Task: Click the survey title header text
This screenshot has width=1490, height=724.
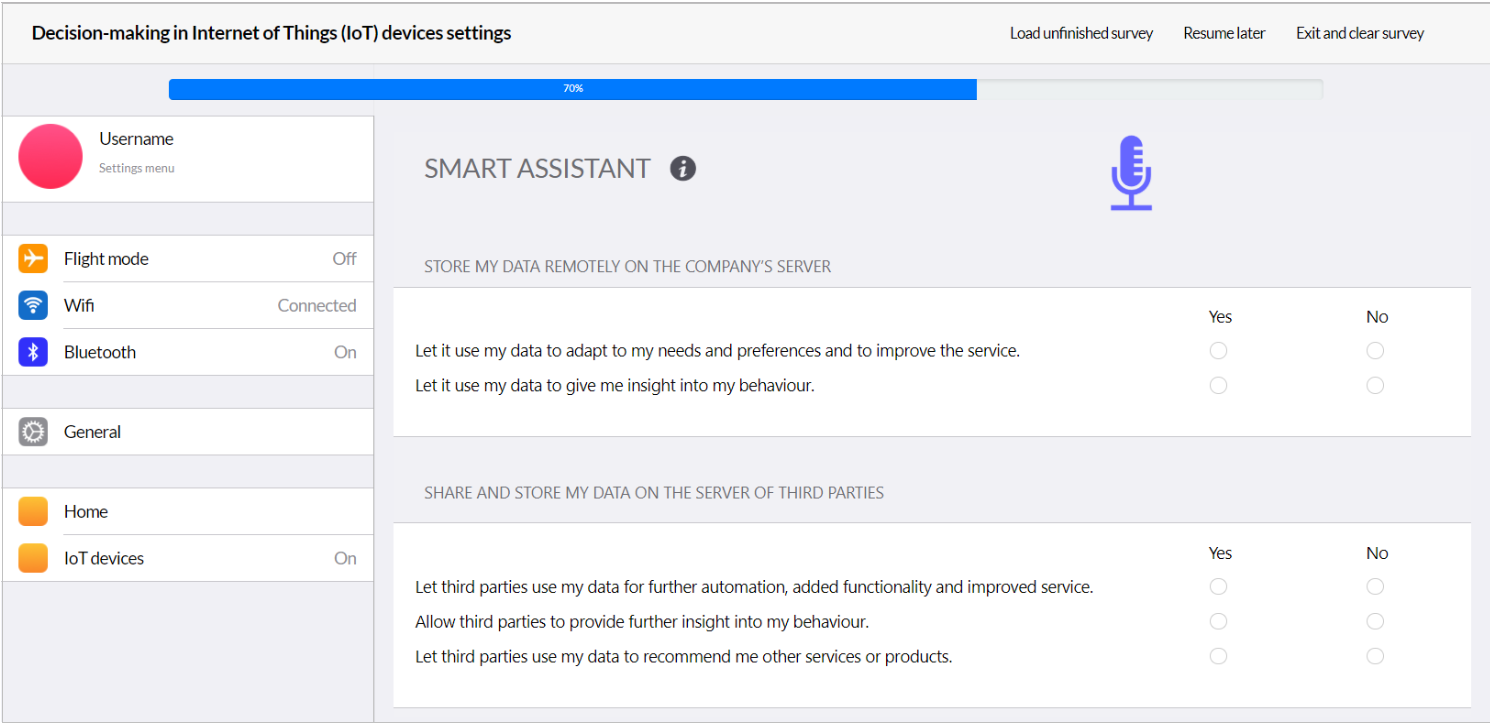Action: click(x=270, y=32)
